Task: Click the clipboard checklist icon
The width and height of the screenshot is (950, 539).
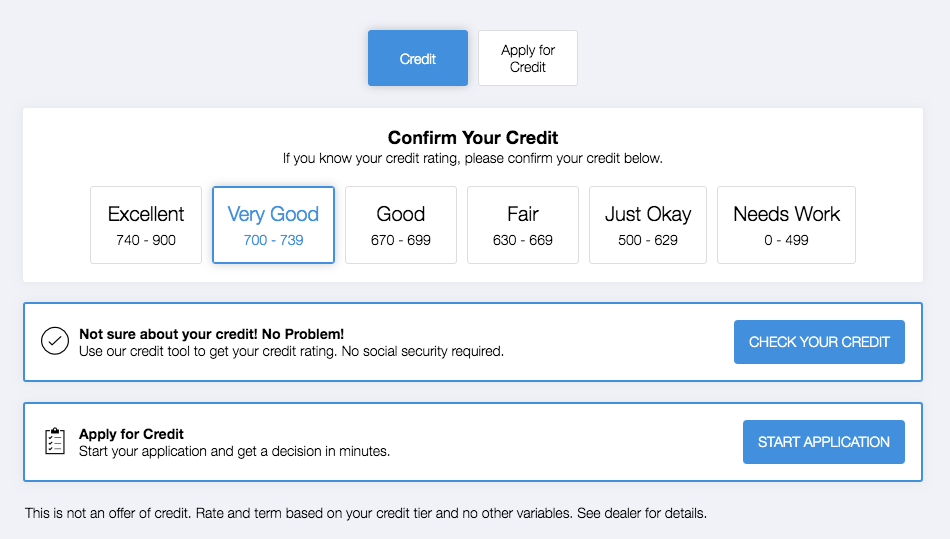Action: click(55, 441)
